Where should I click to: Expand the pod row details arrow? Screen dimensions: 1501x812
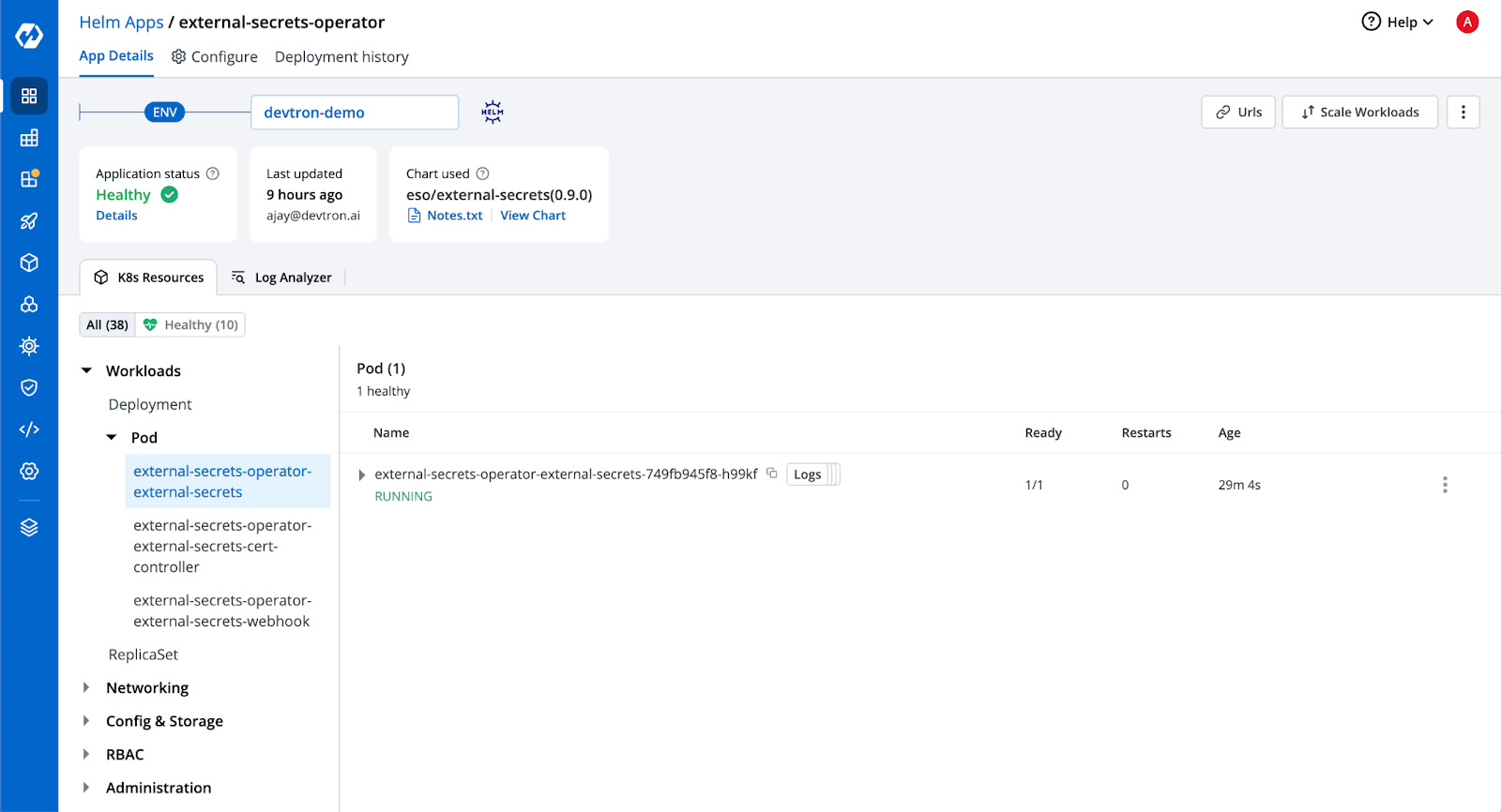362,475
